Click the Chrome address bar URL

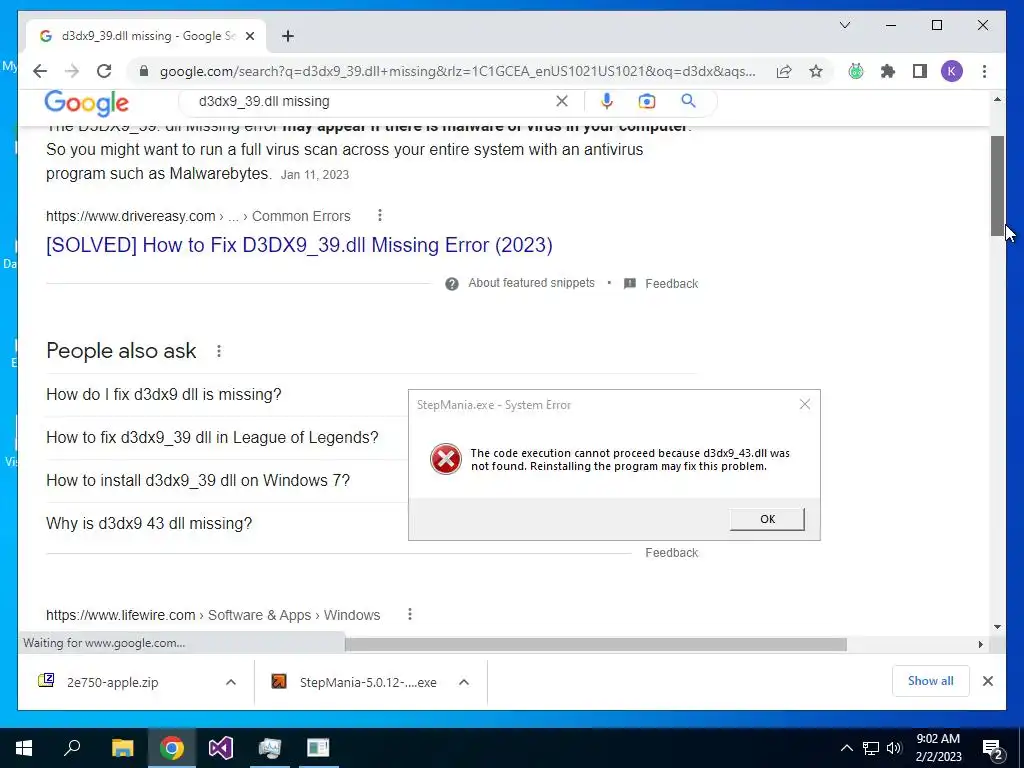[x=457, y=71]
